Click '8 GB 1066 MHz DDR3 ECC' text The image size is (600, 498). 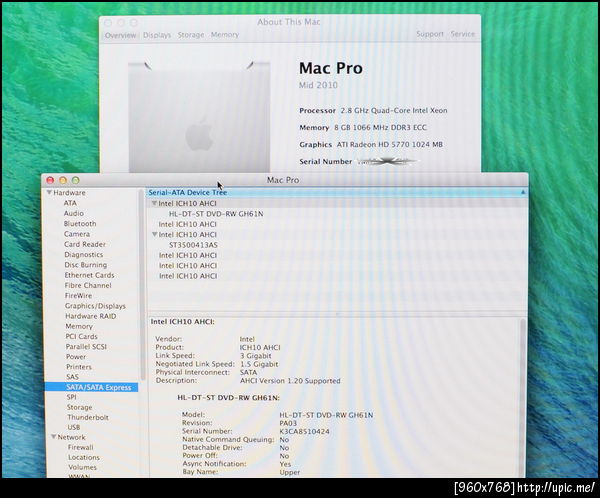[x=380, y=127]
